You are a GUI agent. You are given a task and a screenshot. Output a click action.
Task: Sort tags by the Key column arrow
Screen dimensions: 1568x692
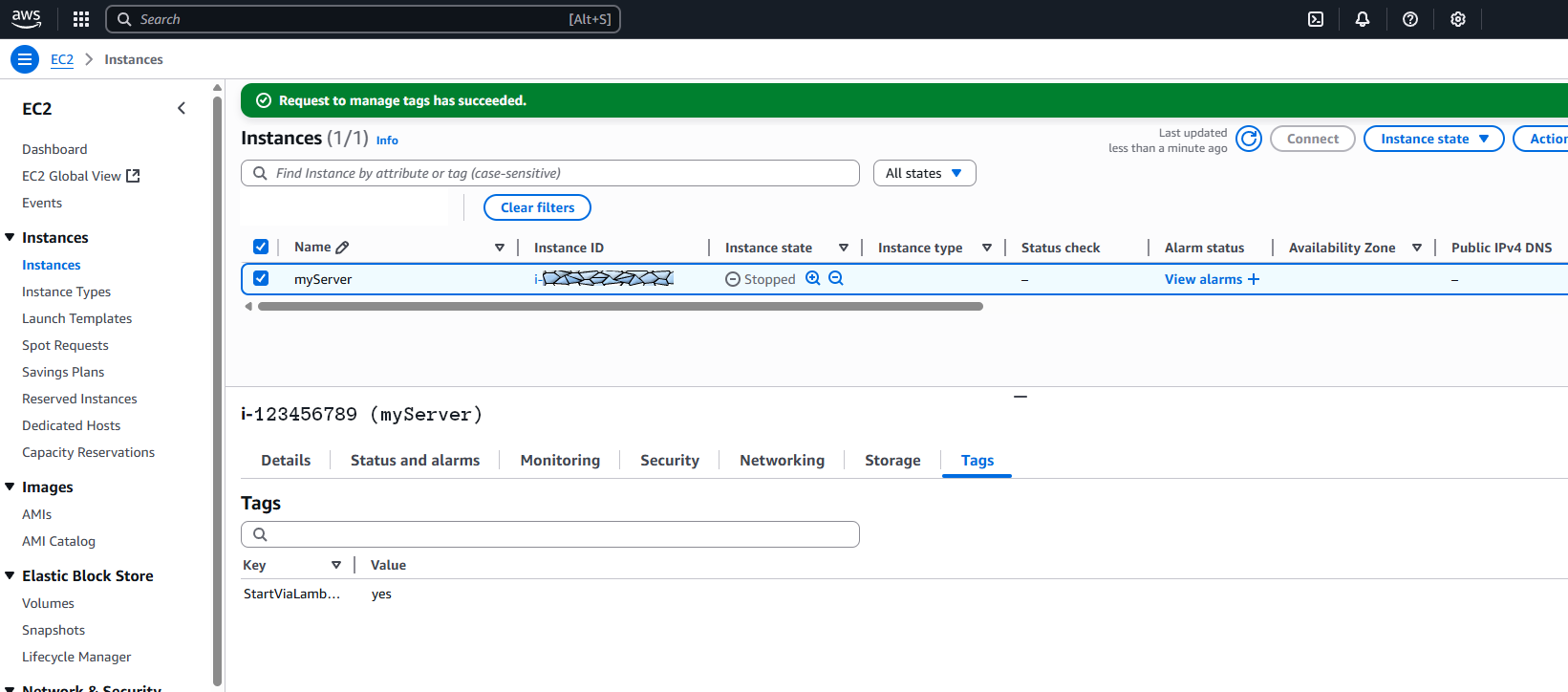pyautogui.click(x=336, y=565)
